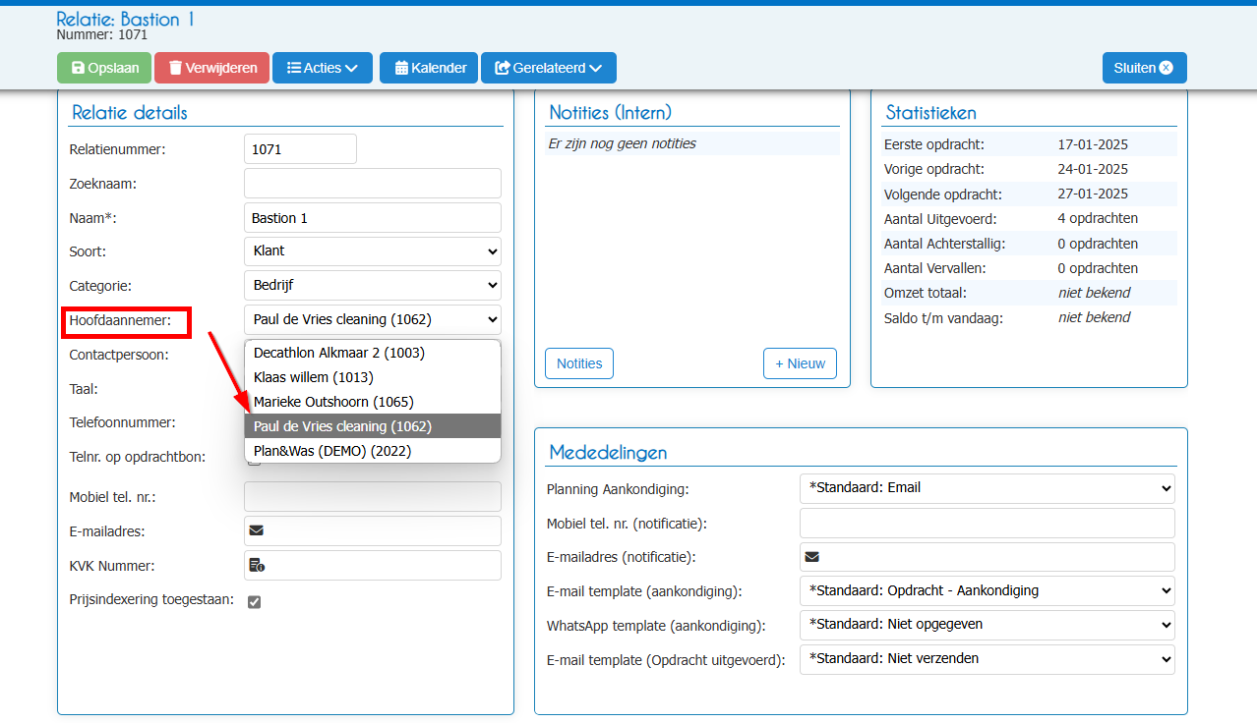Screen dimensions: 1257x723
Task: Click the E-mailadres (notificatie) input field
Action: 987,557
